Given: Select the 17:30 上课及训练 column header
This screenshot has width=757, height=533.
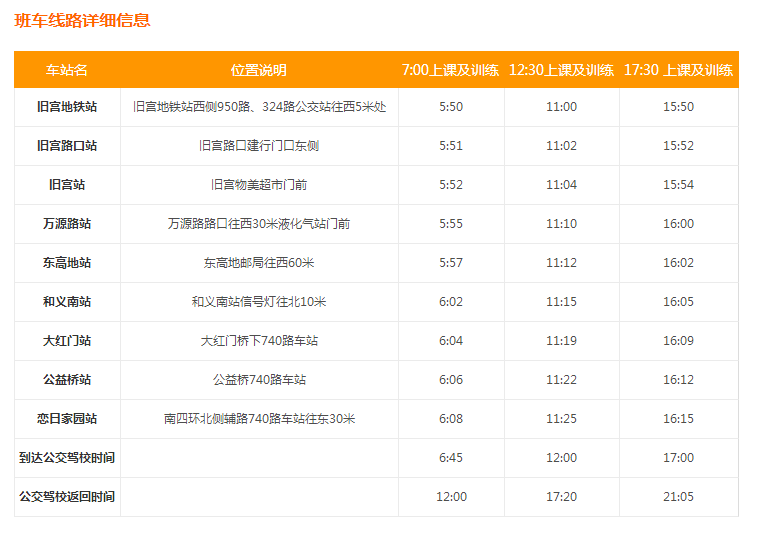Looking at the screenshot, I should (x=678, y=70).
